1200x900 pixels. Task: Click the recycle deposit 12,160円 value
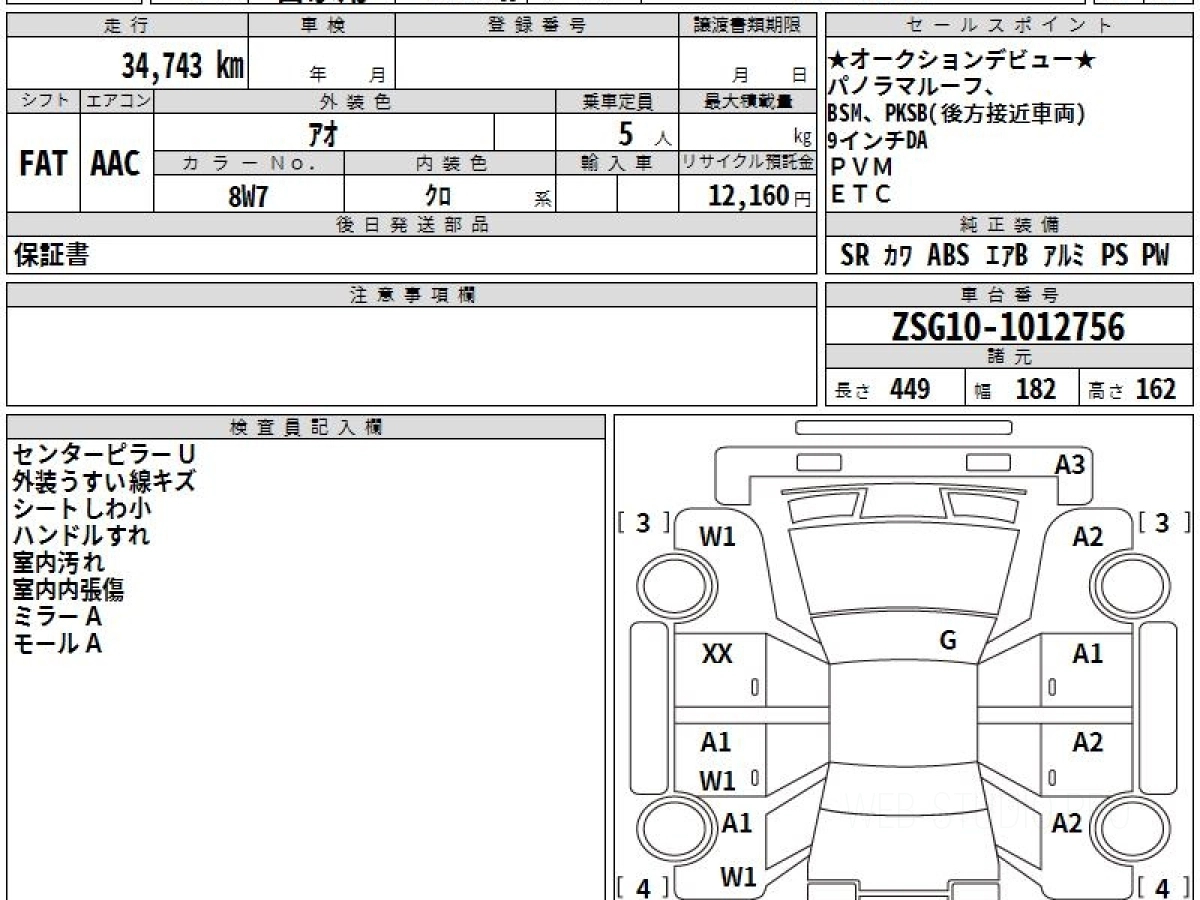(x=747, y=196)
